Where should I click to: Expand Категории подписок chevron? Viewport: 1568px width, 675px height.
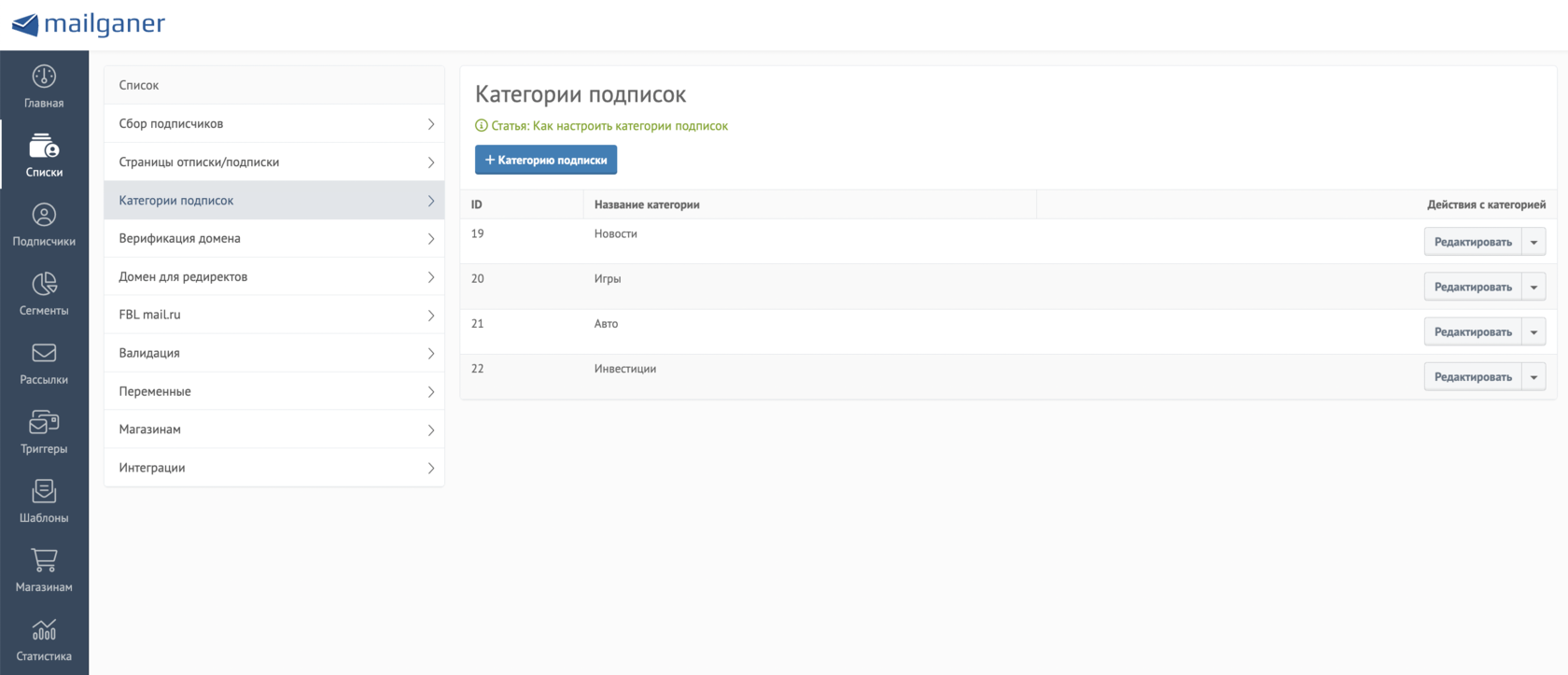tap(431, 201)
